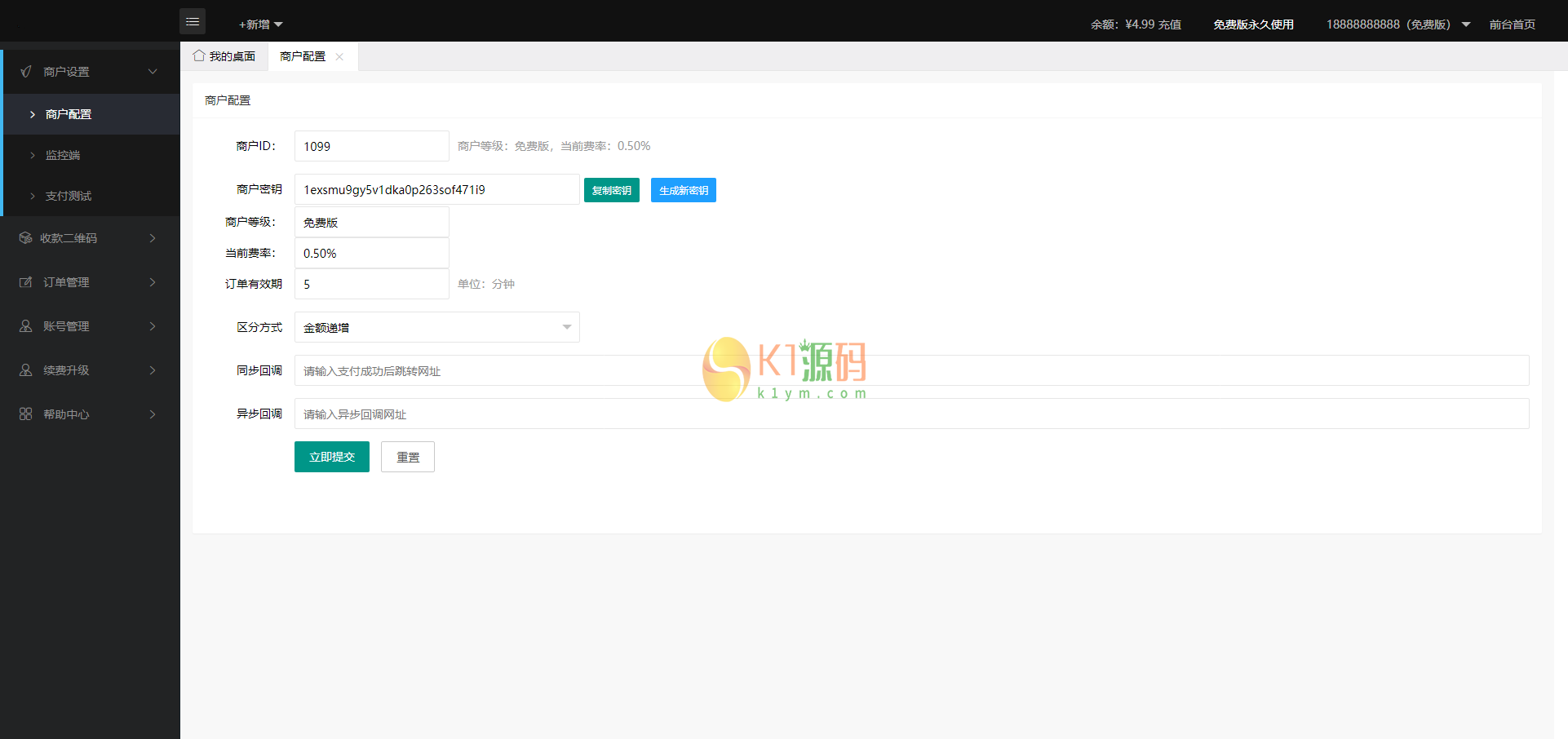Click the home icon on 我的桌面 tab
Viewport: 1568px width, 739px height.
pyautogui.click(x=198, y=55)
